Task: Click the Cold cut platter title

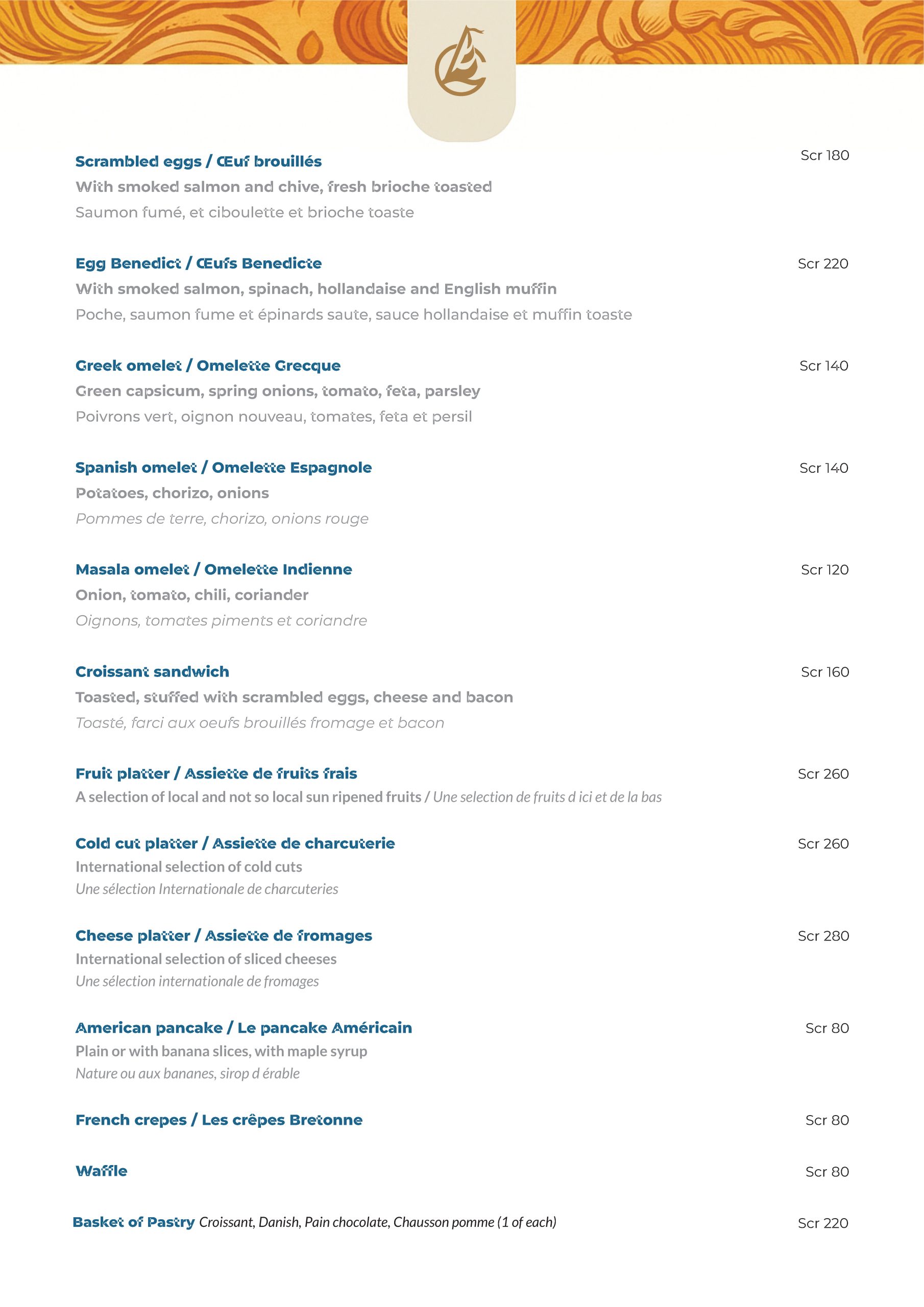Action: click(x=234, y=843)
